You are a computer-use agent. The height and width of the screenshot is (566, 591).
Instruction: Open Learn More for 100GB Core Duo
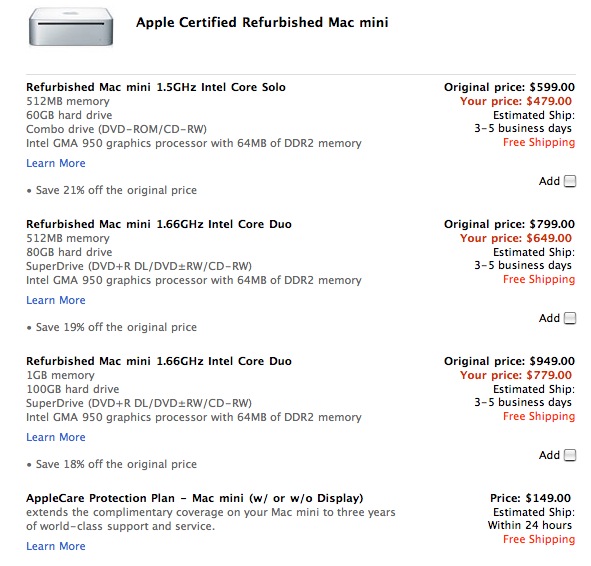pyautogui.click(x=56, y=437)
